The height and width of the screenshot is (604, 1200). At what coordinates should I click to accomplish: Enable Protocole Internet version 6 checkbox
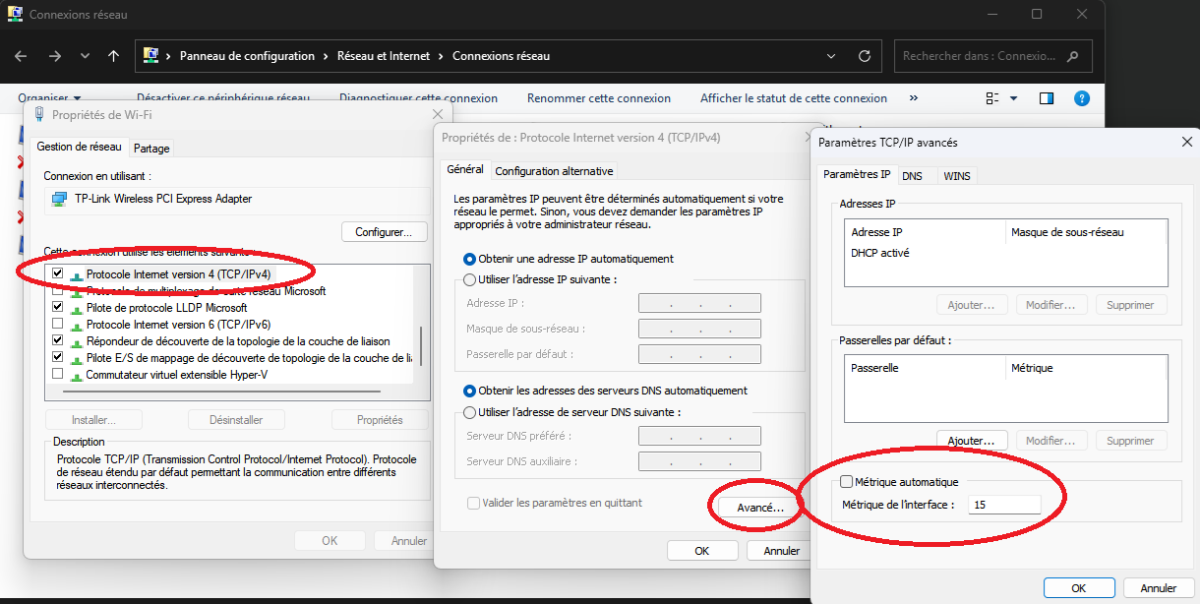58,324
